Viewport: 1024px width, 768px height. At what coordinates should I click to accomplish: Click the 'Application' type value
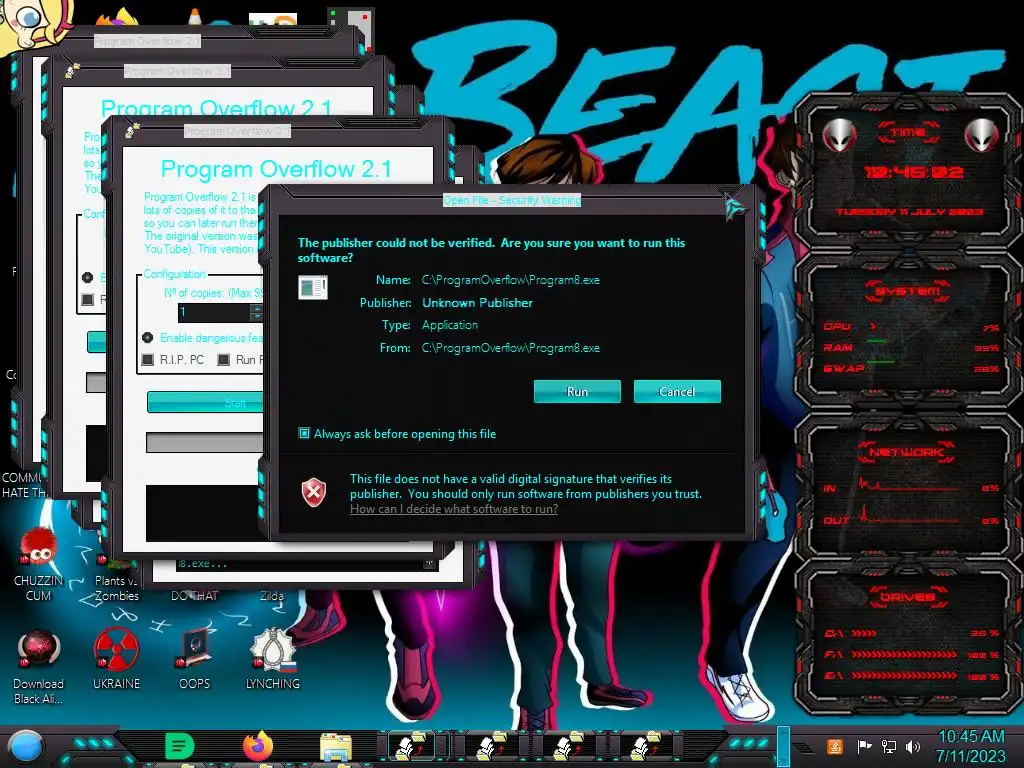[450, 325]
